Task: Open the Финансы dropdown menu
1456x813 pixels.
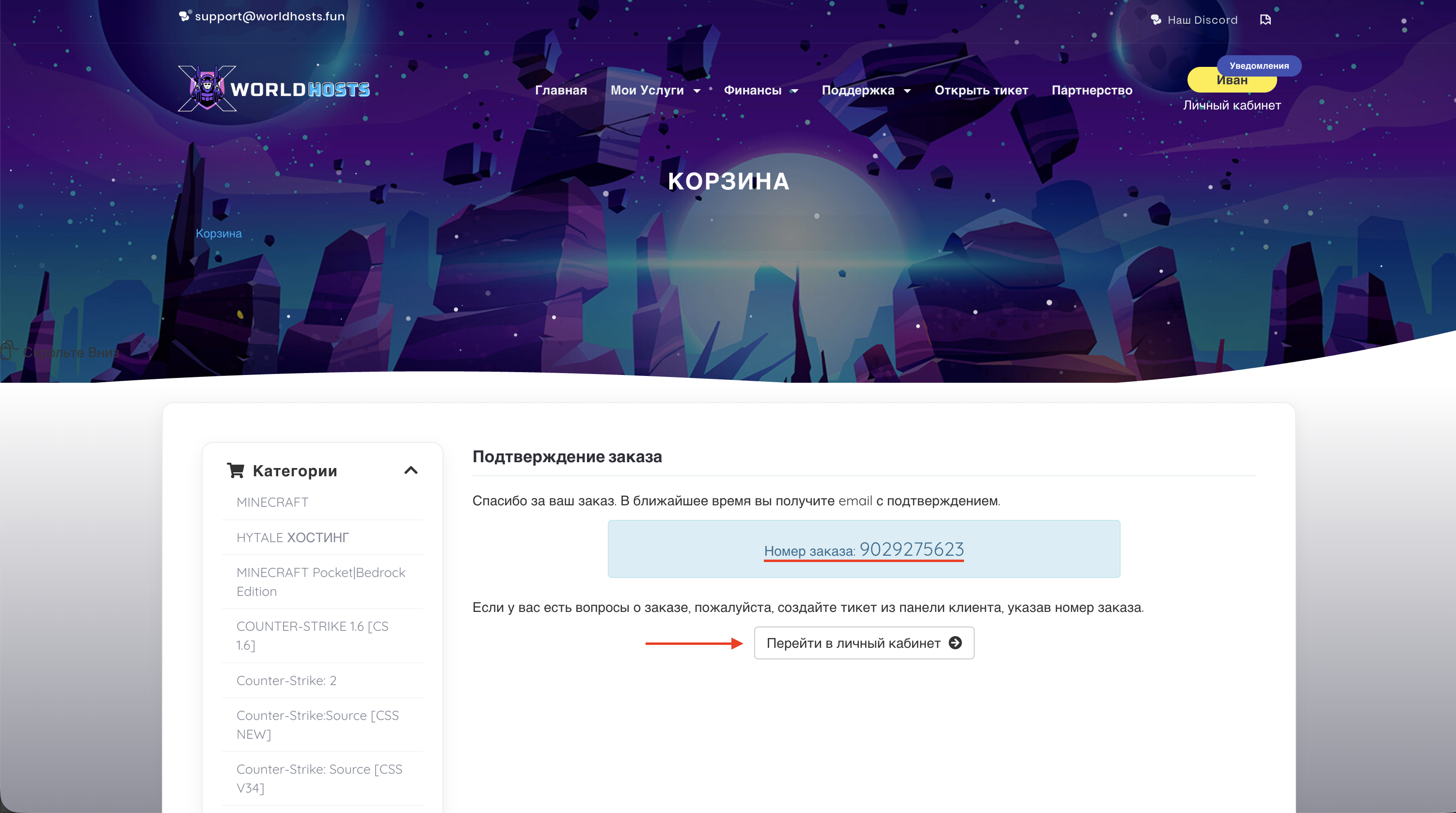Action: (761, 91)
